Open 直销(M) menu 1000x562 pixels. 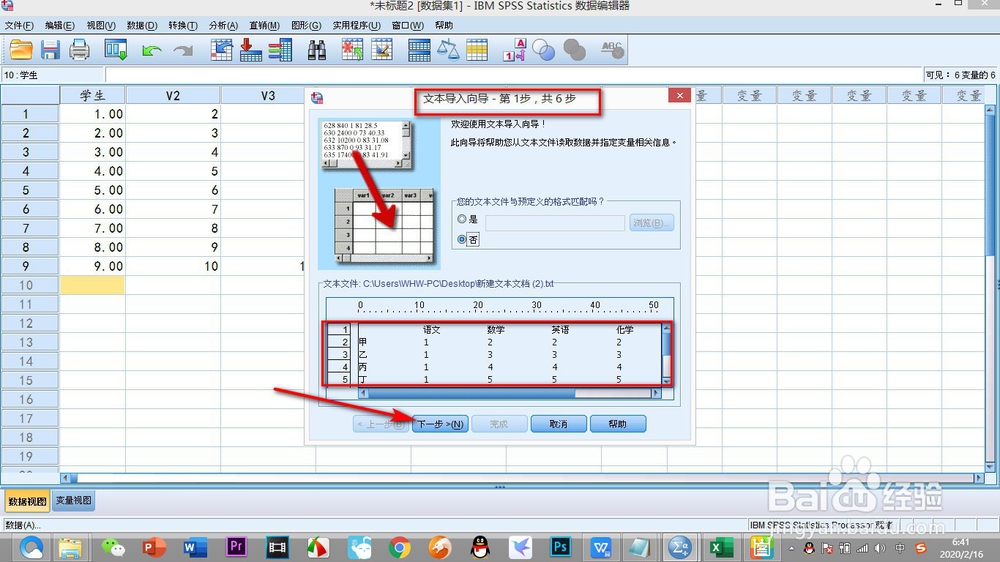(x=264, y=26)
